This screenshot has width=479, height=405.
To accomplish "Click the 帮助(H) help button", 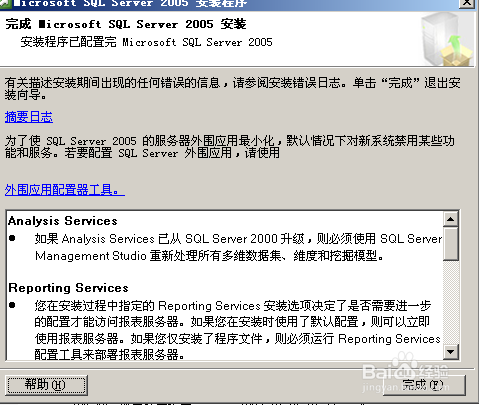I will [x=46, y=385].
